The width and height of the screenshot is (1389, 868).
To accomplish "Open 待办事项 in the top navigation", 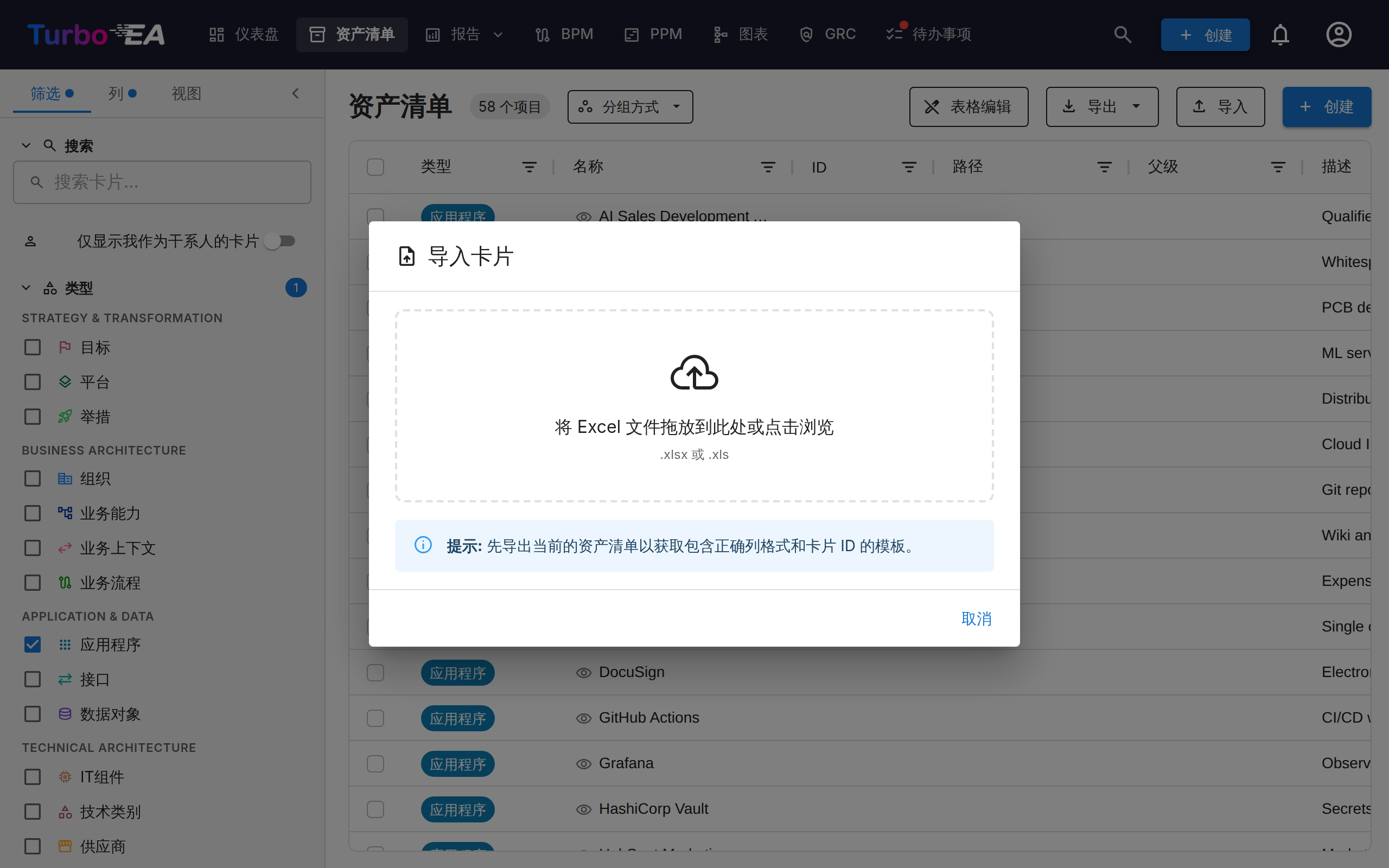I will click(929, 34).
